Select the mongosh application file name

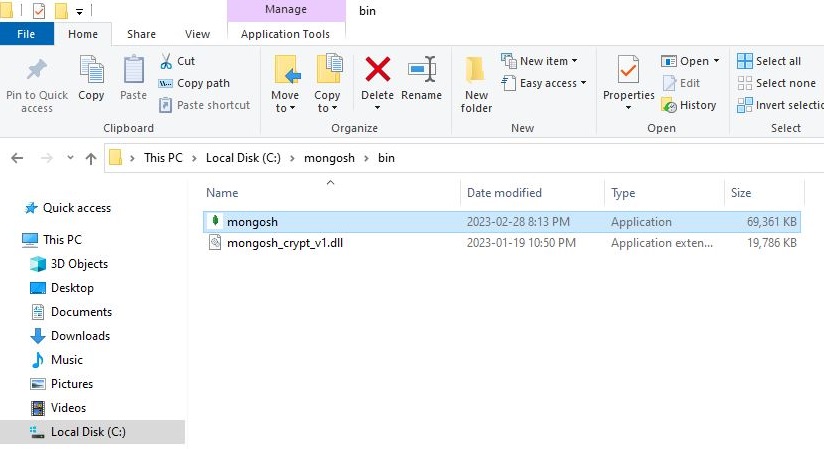(x=252, y=222)
